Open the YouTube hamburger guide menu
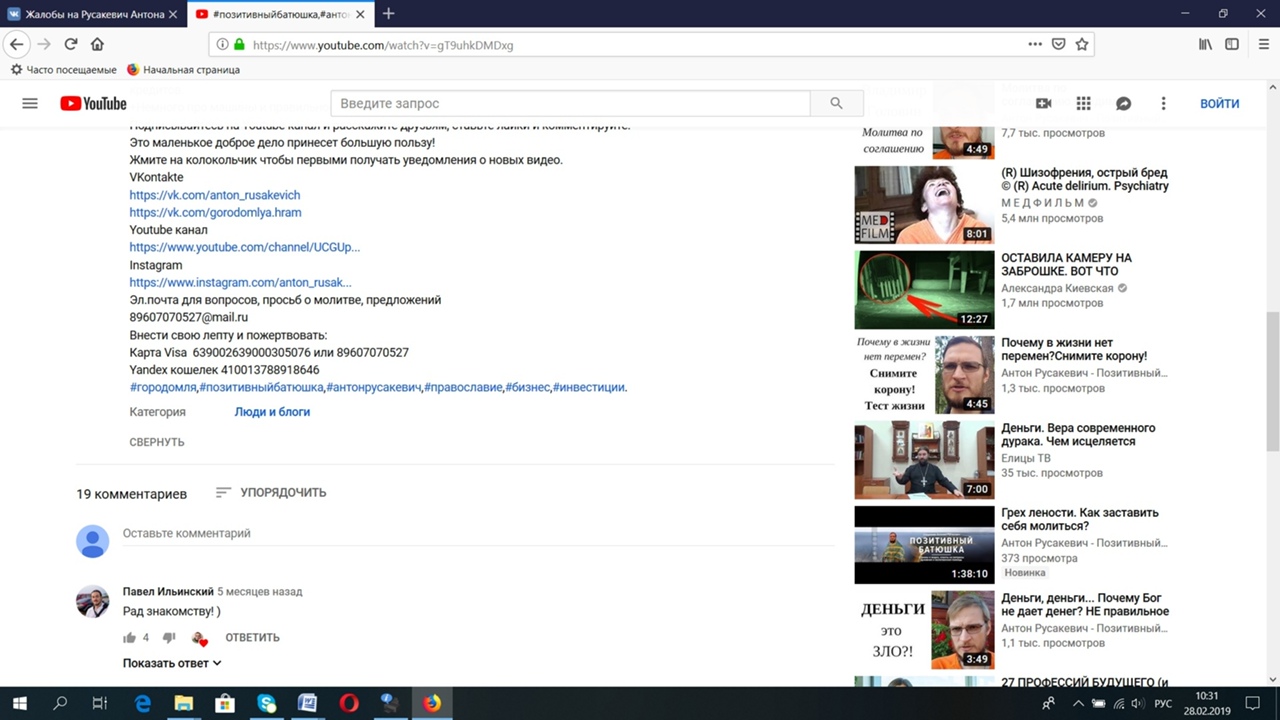This screenshot has width=1280, height=720. click(30, 104)
